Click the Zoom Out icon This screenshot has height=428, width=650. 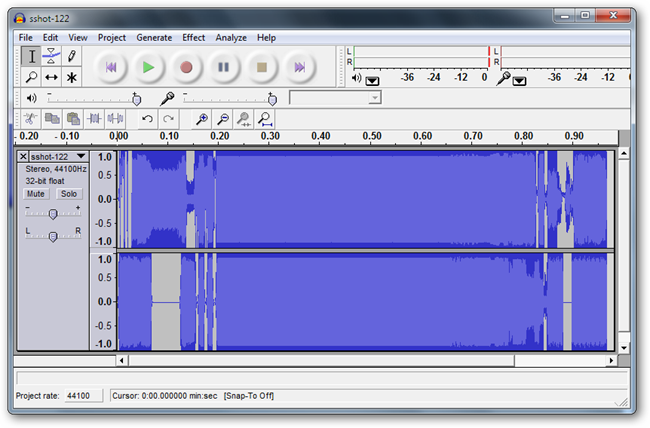point(223,119)
